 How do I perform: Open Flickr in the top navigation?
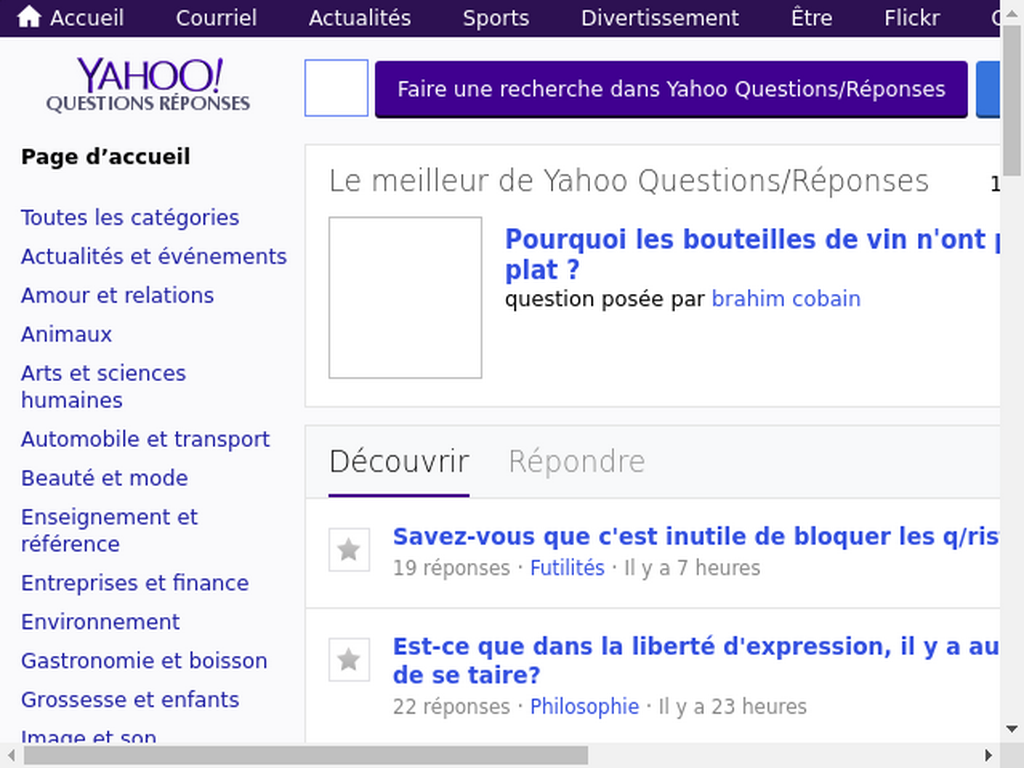pos(912,18)
